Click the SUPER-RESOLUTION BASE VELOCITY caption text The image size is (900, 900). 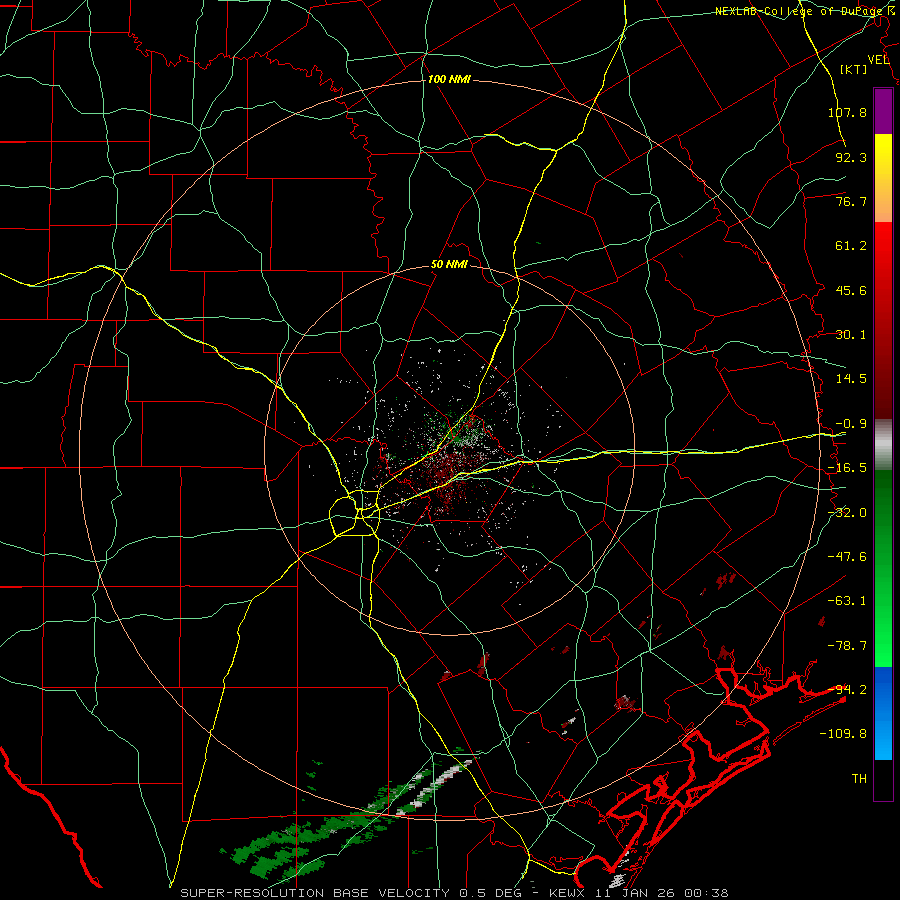click(x=317, y=893)
